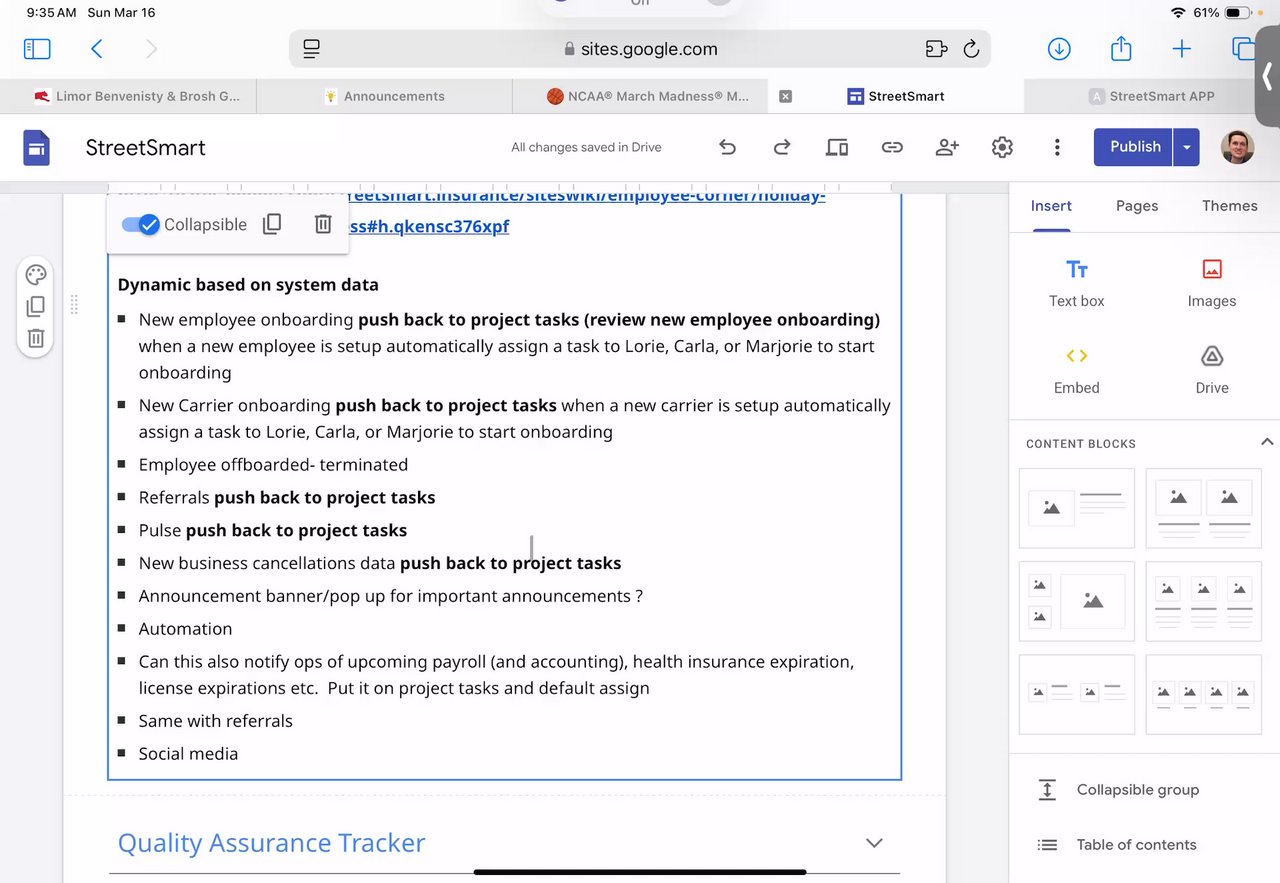
Task: Show the Safari tab overview icon
Action: point(1243,48)
